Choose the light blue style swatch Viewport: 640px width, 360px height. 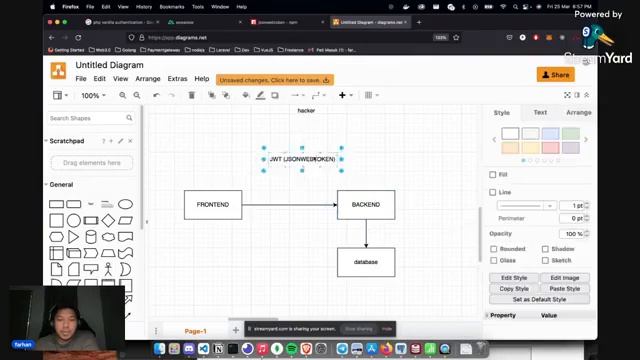click(550, 133)
